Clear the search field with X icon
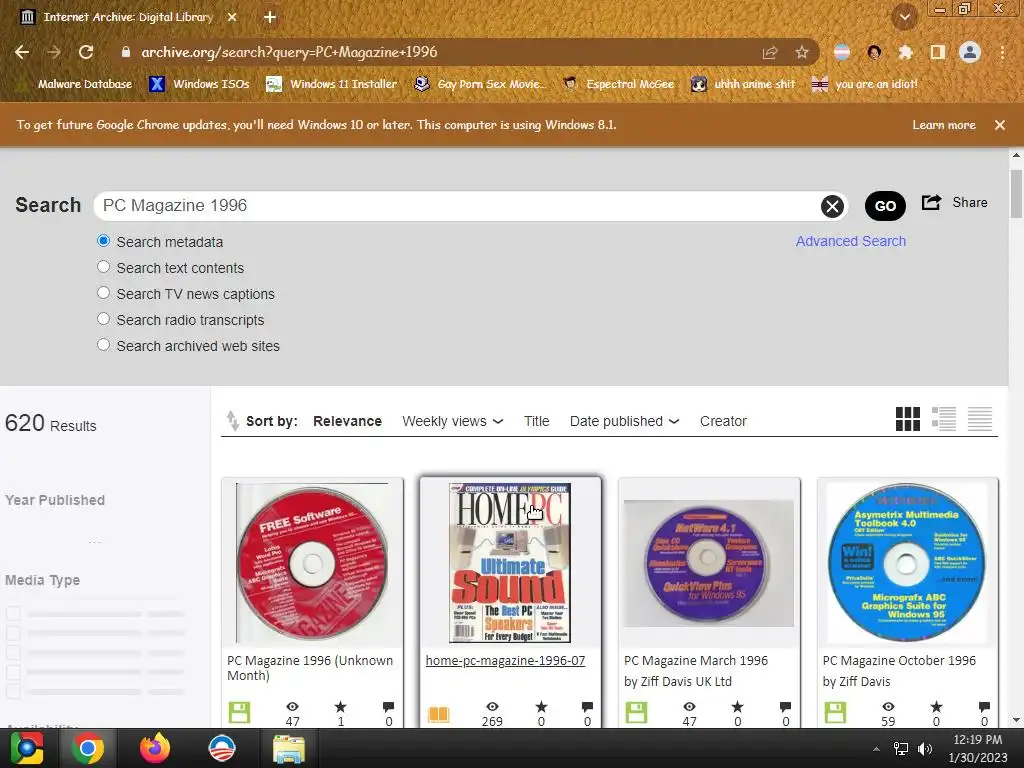 click(832, 206)
